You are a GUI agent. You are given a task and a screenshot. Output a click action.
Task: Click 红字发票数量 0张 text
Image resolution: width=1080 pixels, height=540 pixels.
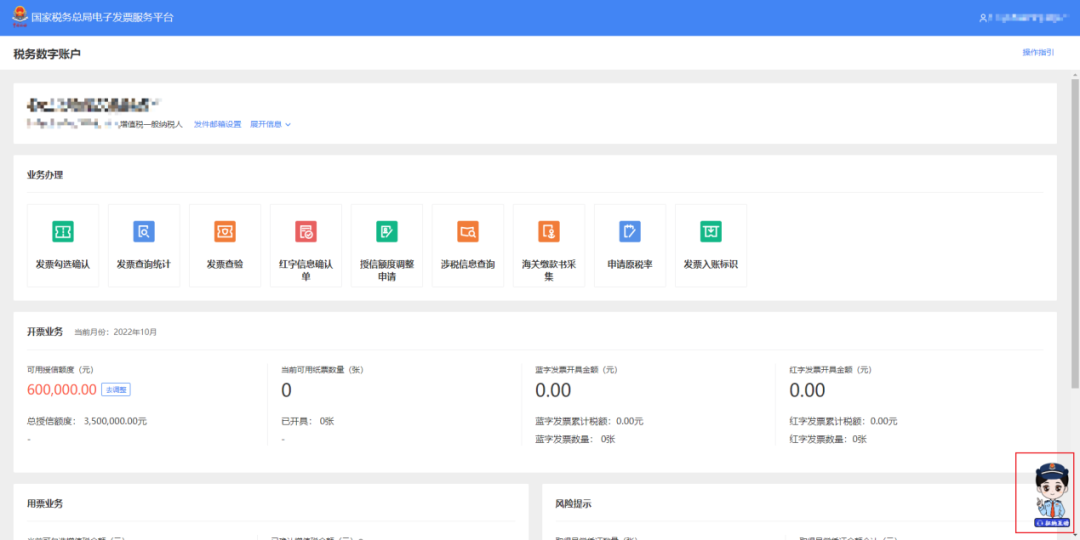829,439
